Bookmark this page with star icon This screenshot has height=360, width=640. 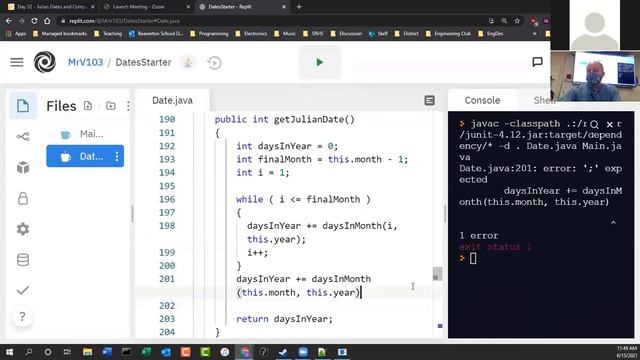pos(517,21)
